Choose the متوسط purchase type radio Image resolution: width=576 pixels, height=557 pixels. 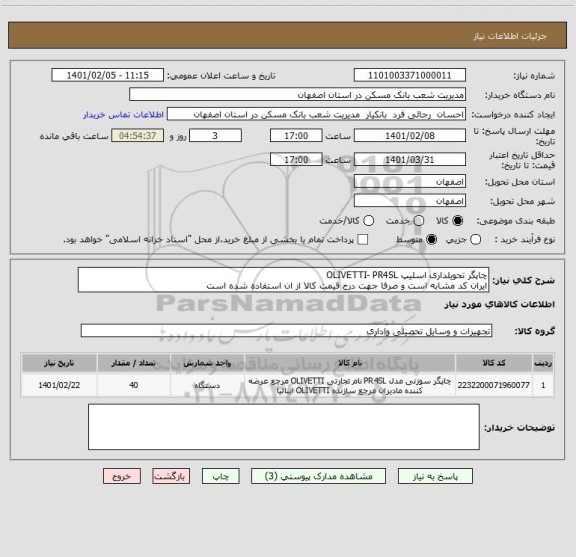(x=431, y=240)
